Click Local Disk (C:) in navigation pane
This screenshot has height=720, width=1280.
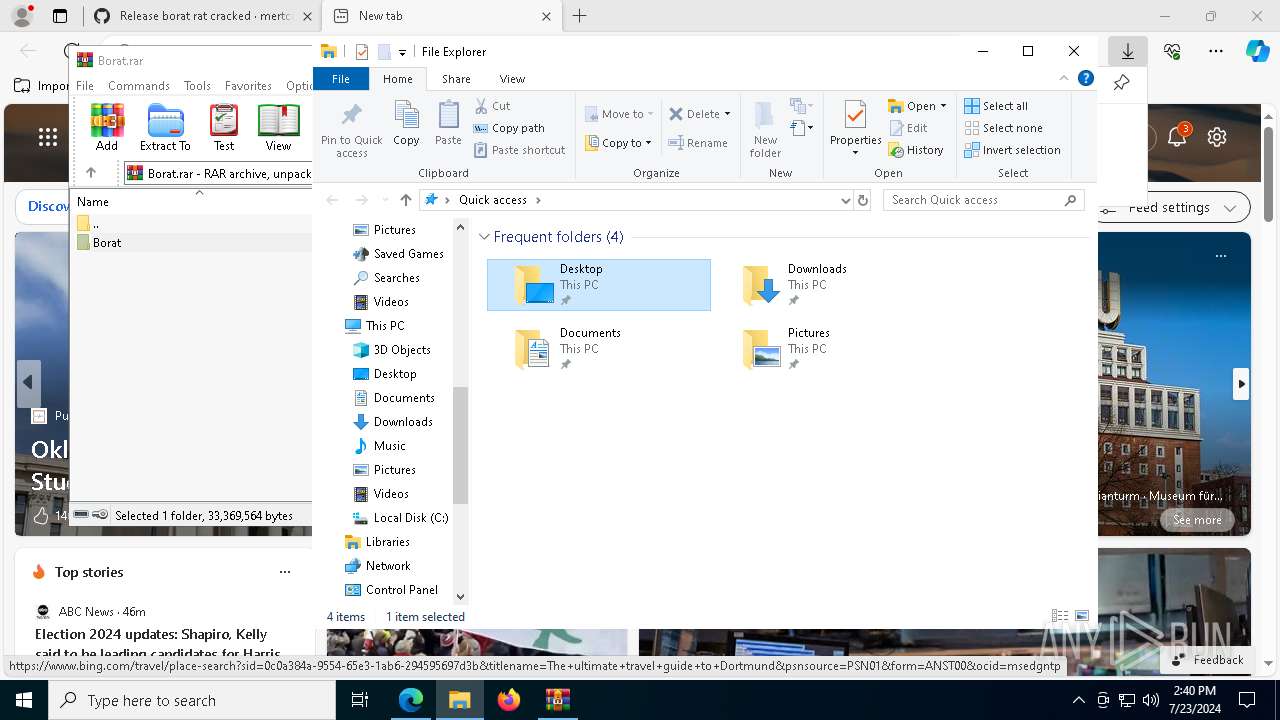tap(400, 518)
